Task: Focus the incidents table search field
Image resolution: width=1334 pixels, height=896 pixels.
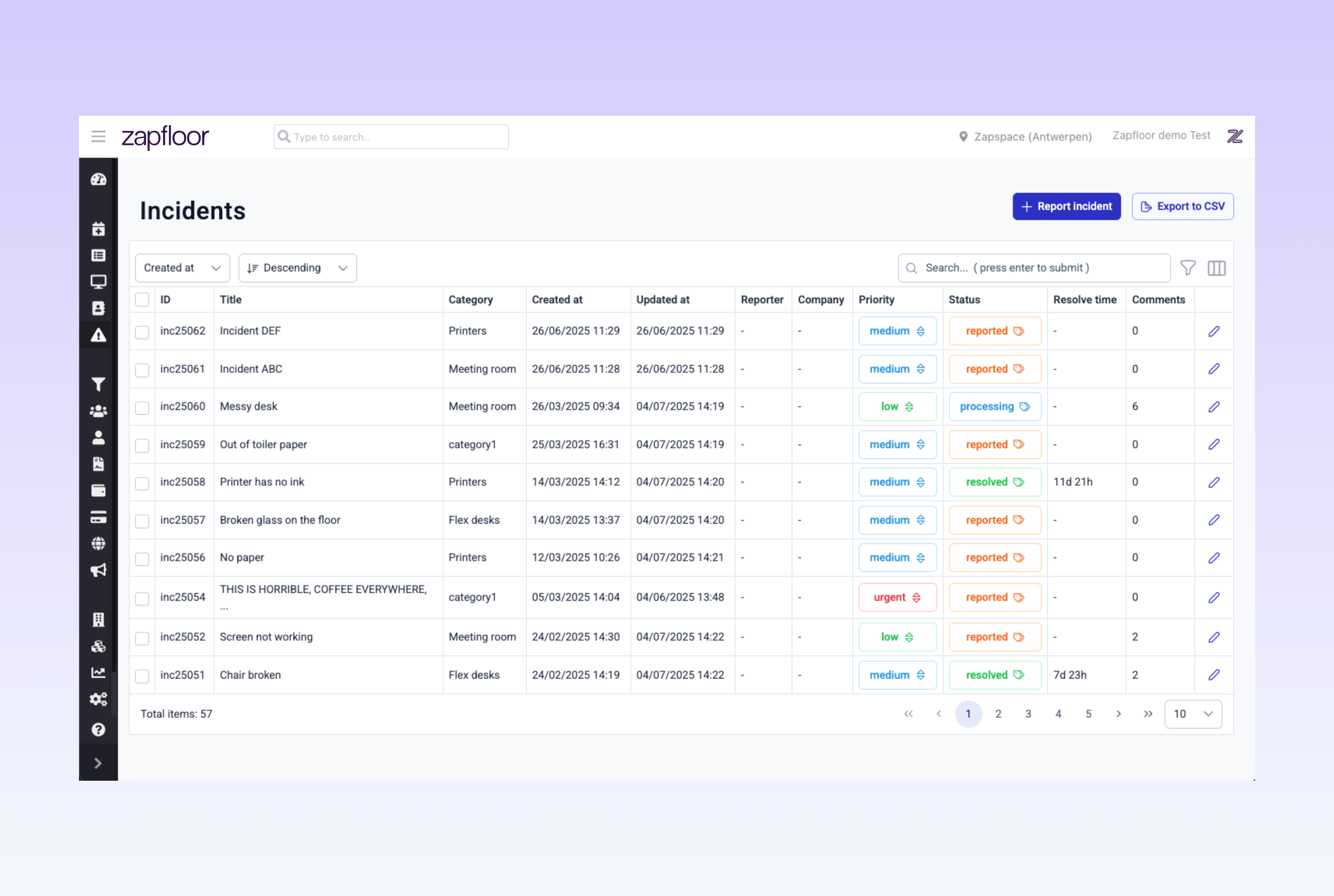Action: click(x=1034, y=268)
